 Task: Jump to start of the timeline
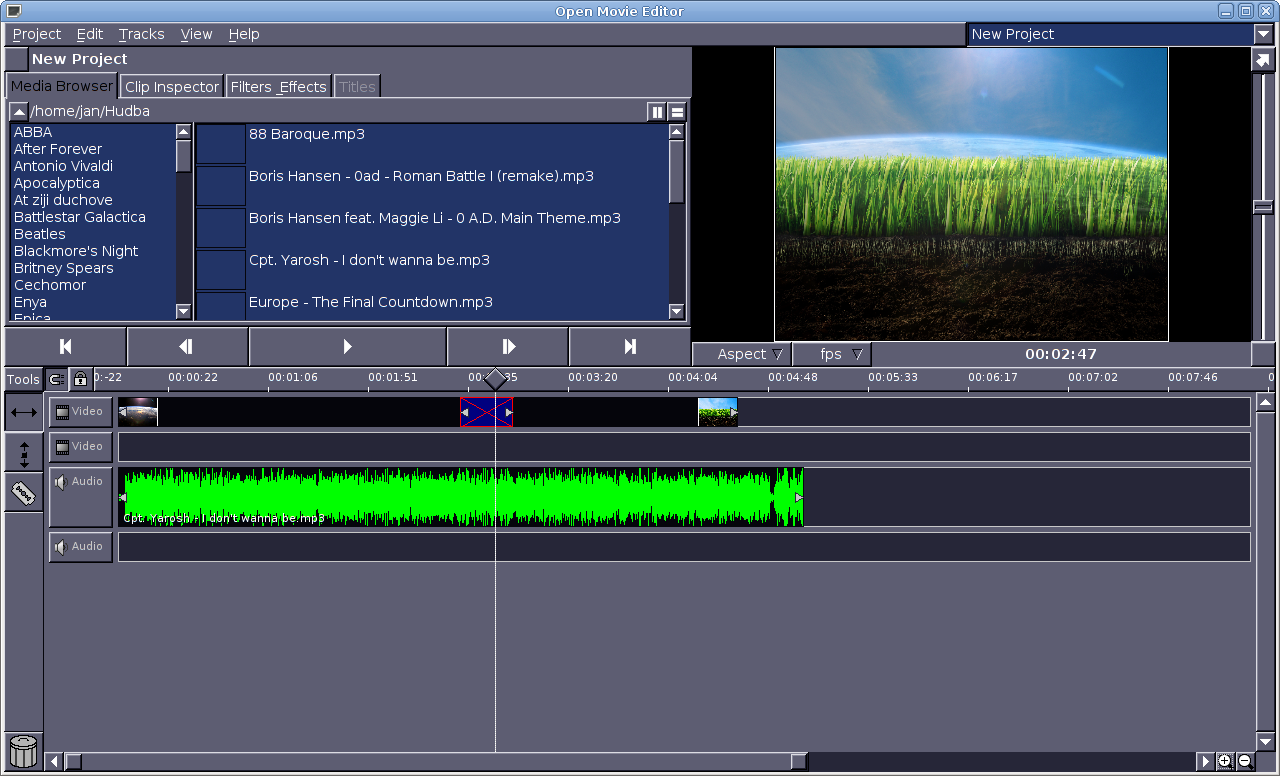pos(65,347)
